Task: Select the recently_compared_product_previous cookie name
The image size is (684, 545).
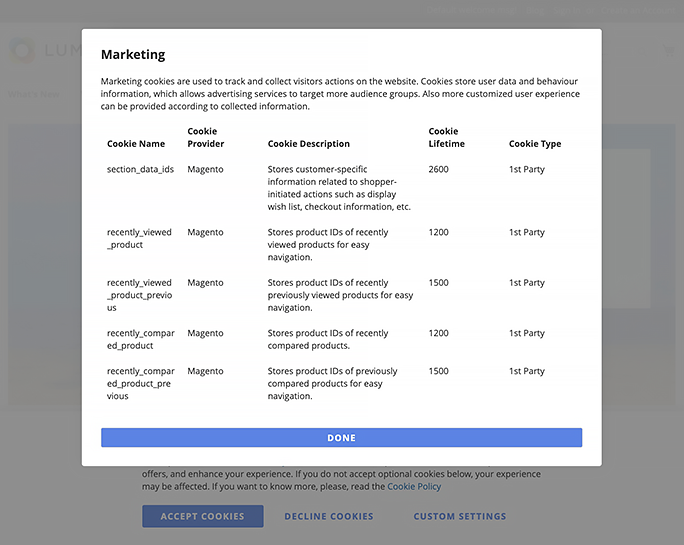Action: (x=139, y=383)
